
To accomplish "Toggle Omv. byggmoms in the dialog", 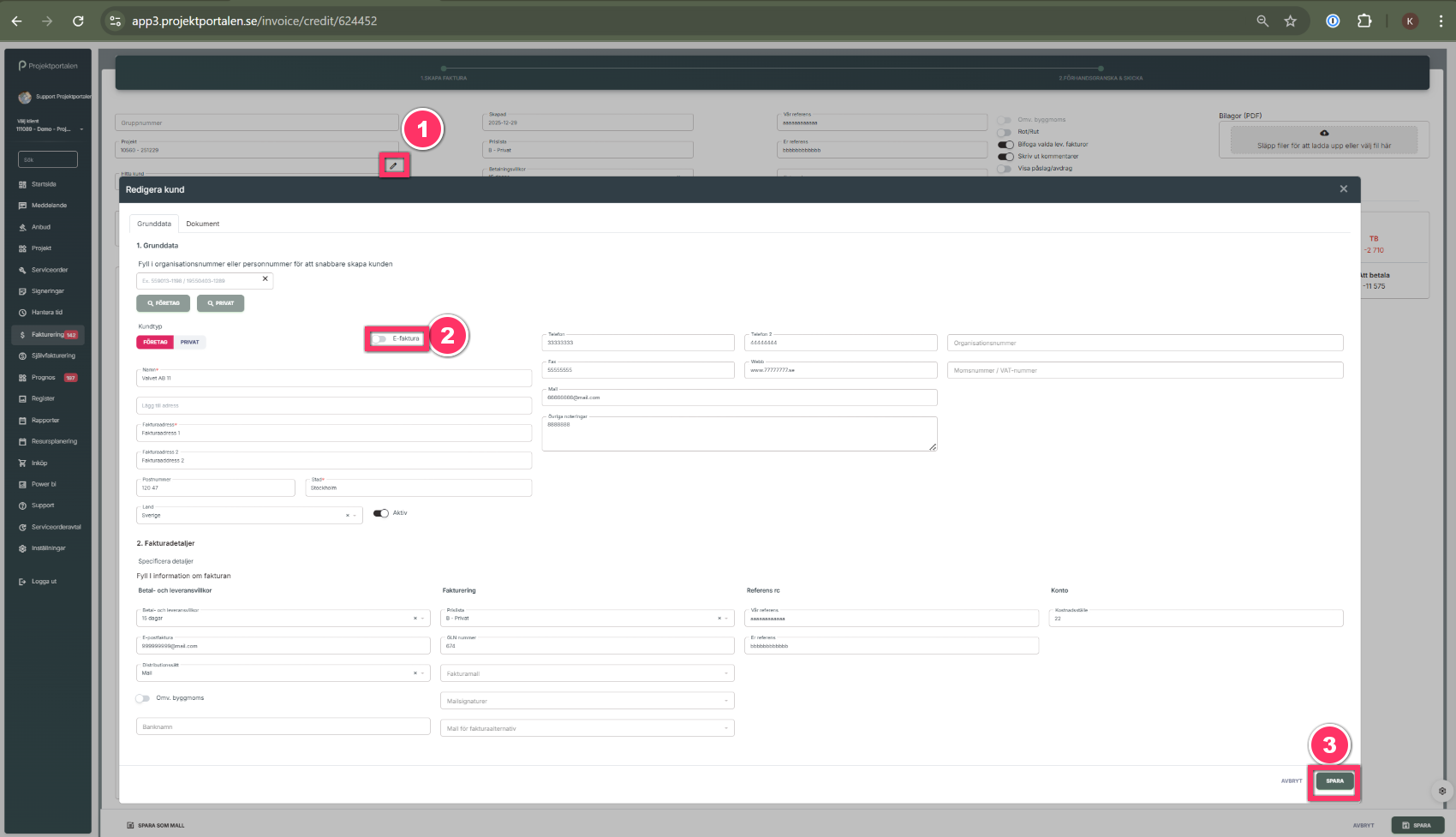I will pos(143,698).
